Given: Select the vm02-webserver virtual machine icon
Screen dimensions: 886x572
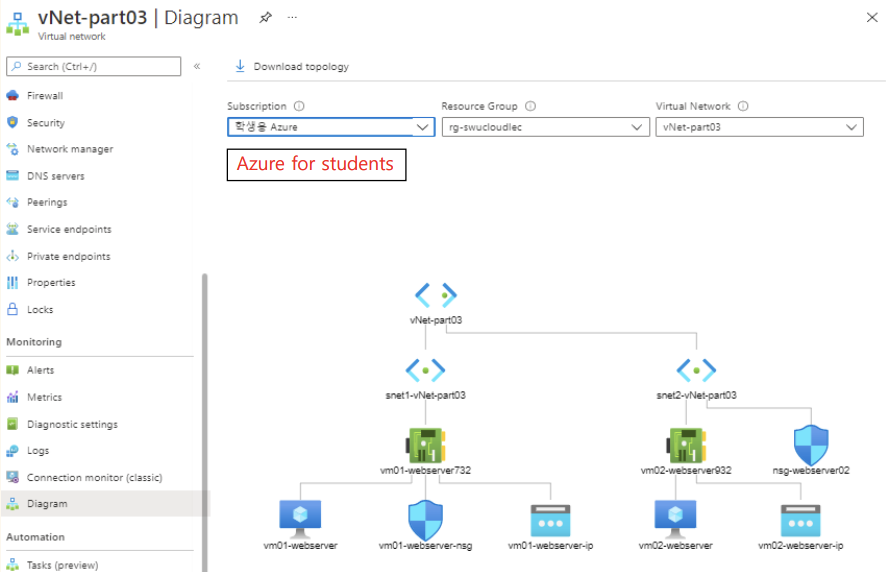Looking at the screenshot, I should (x=675, y=519).
